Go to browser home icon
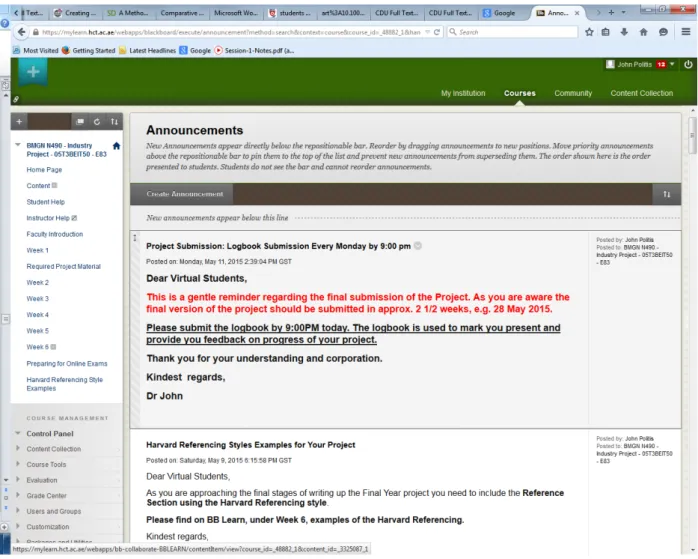The width and height of the screenshot is (698, 559). (x=644, y=32)
